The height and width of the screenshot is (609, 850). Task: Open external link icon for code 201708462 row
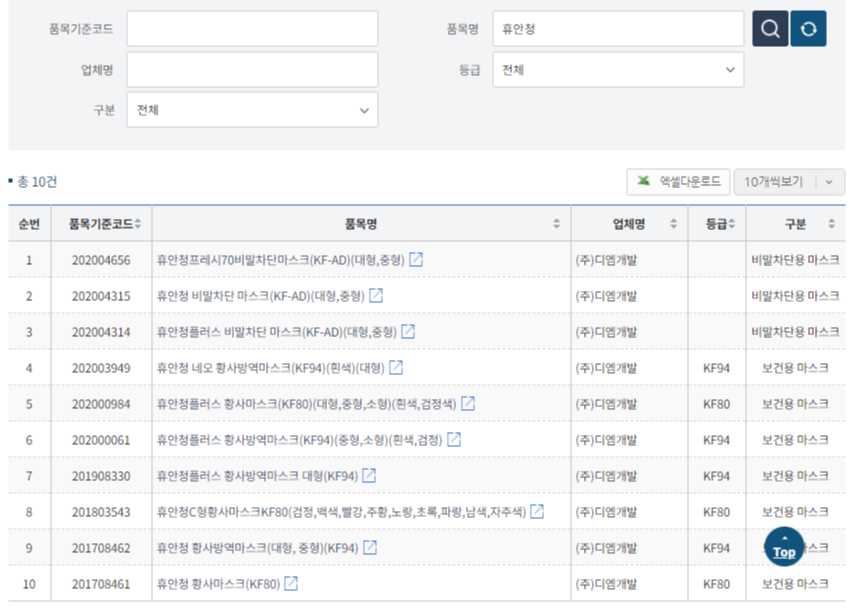click(370, 547)
